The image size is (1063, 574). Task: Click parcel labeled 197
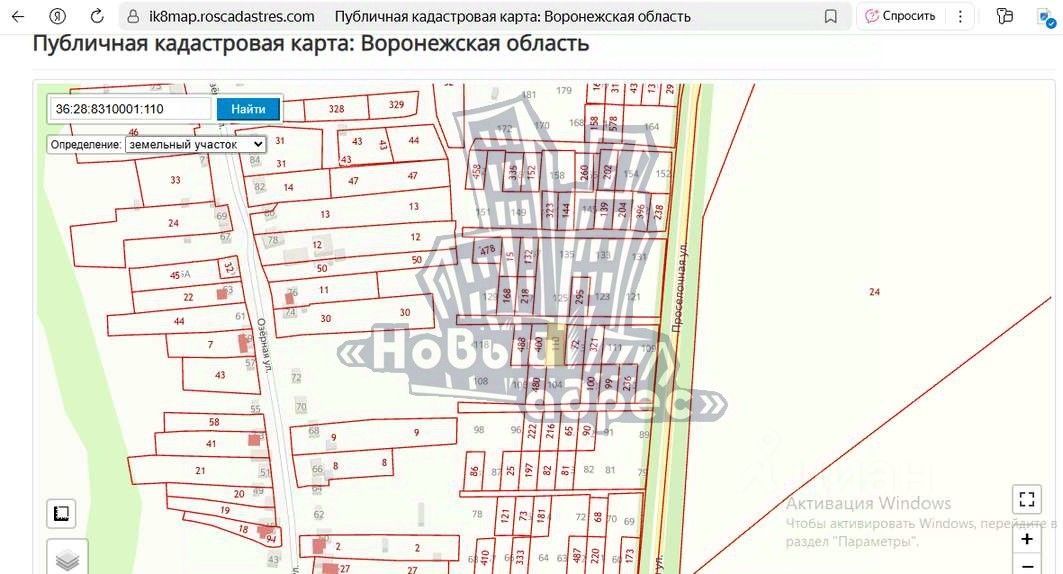(529, 471)
